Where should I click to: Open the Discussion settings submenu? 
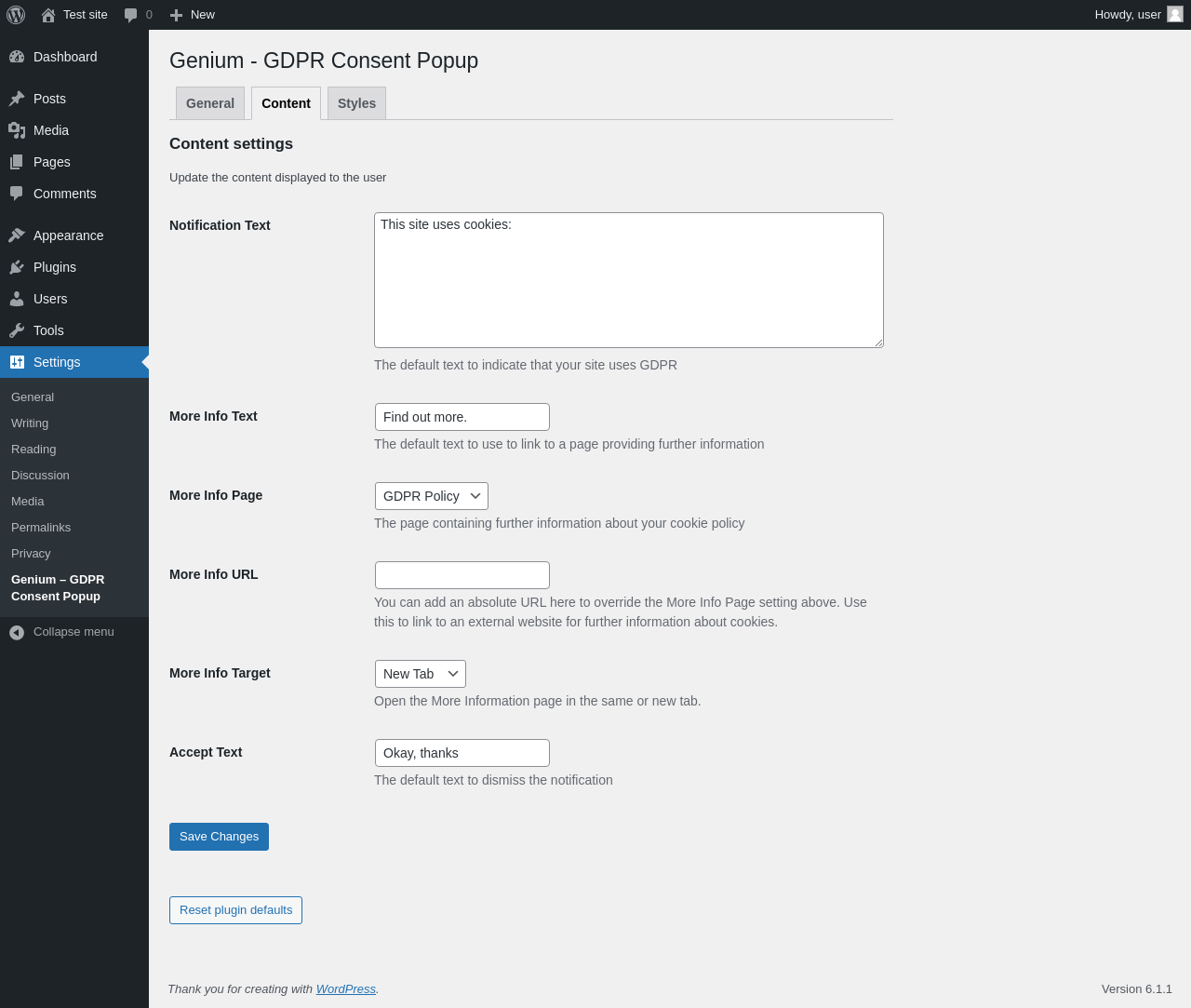[x=40, y=475]
